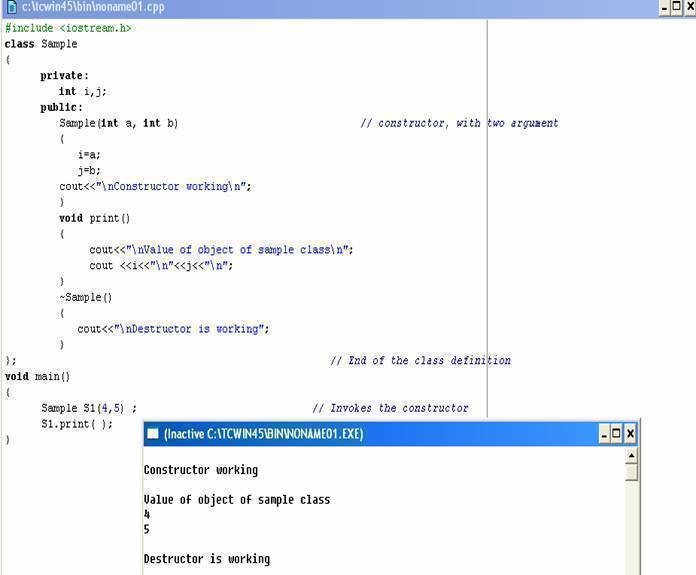Viewport: 696px width, 575px height.
Task: Click the 'constructor, with two argument' comment
Action: click(x=459, y=123)
